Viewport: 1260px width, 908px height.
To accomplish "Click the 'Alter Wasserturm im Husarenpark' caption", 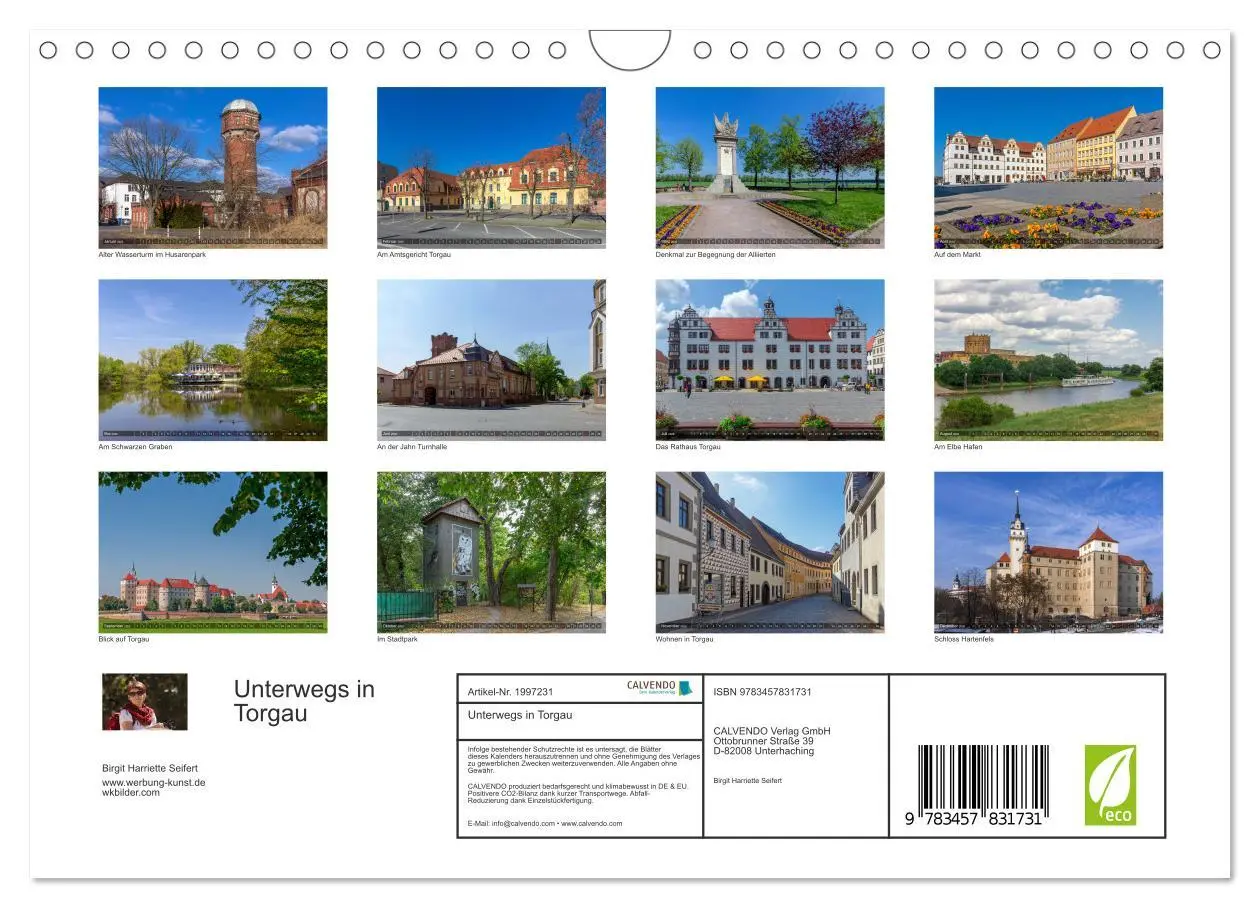I will [x=152, y=255].
